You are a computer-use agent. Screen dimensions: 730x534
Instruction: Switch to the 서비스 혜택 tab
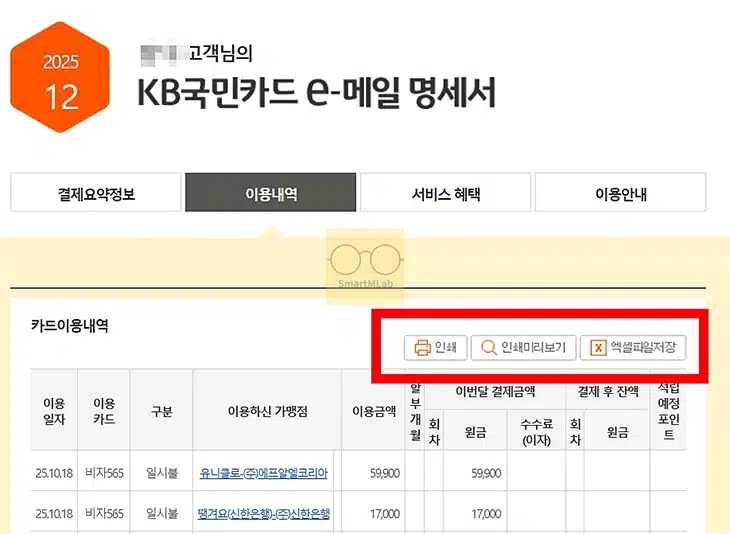[x=446, y=192]
